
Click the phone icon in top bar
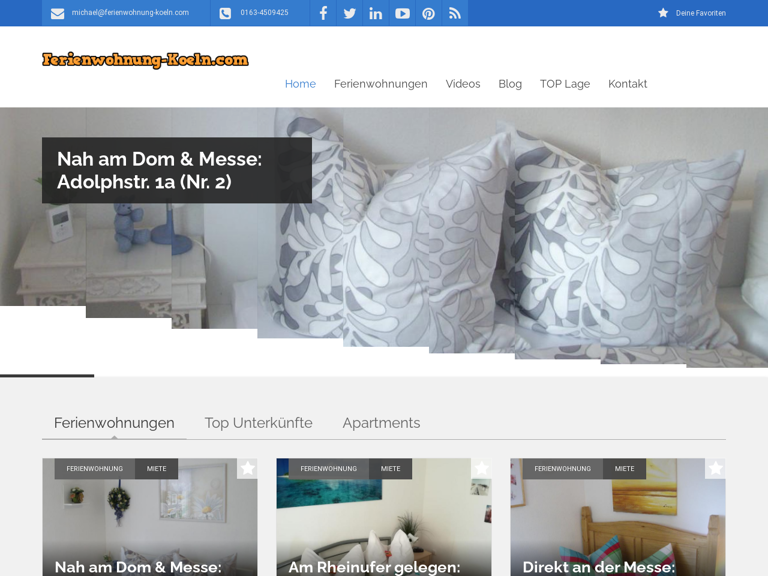pos(225,13)
